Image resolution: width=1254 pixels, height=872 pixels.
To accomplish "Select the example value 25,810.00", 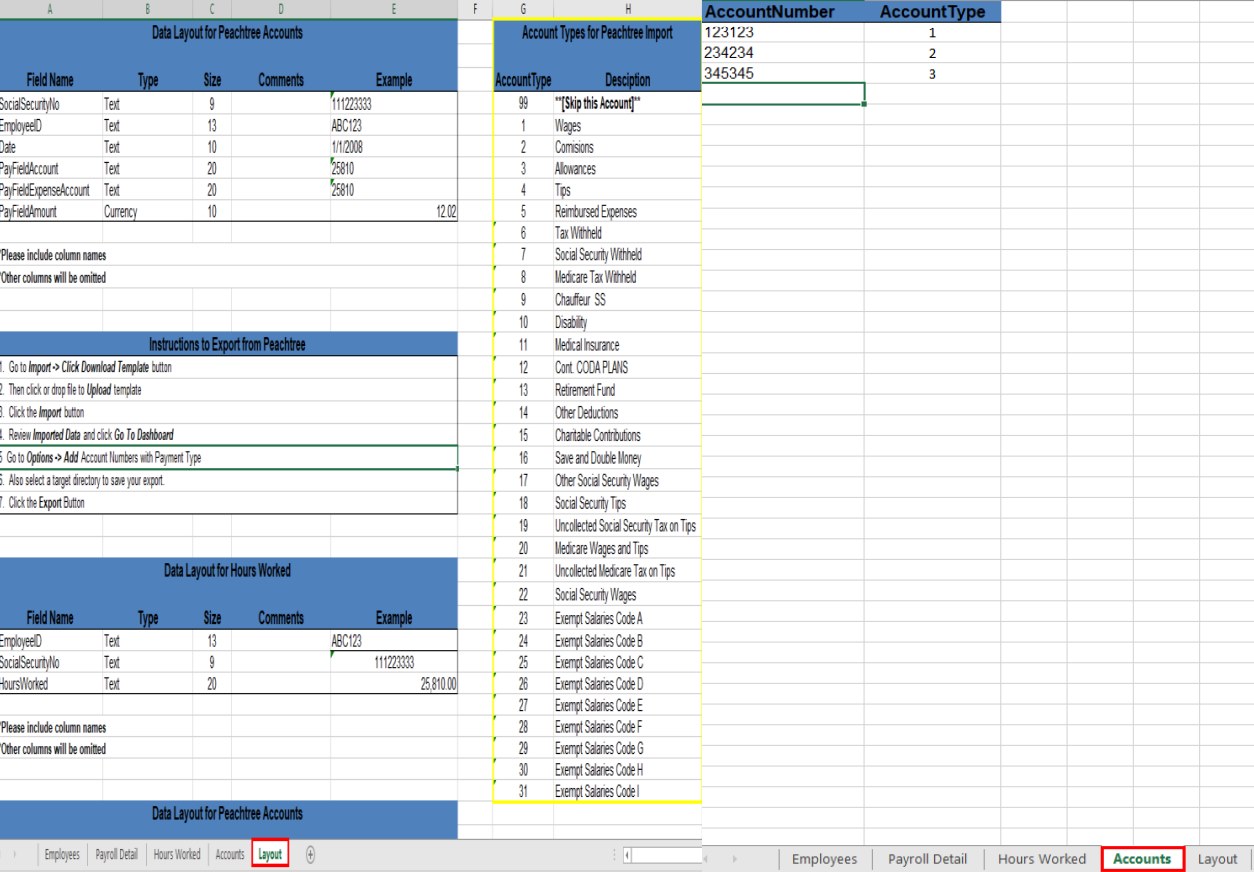I will point(394,685).
